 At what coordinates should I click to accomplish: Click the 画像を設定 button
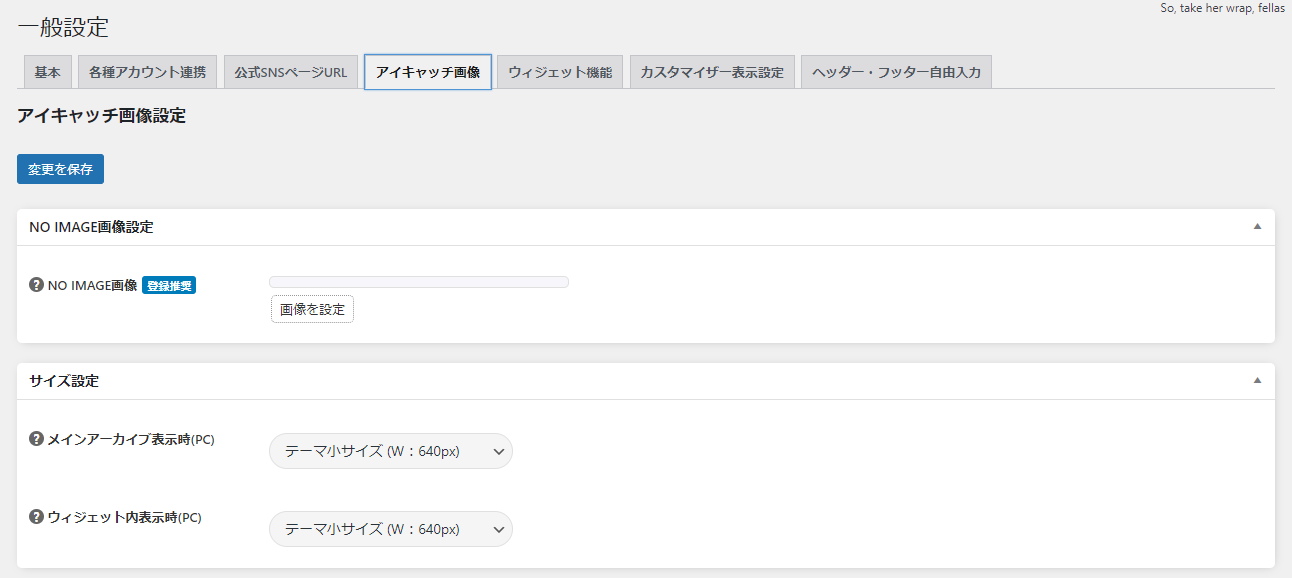point(312,310)
